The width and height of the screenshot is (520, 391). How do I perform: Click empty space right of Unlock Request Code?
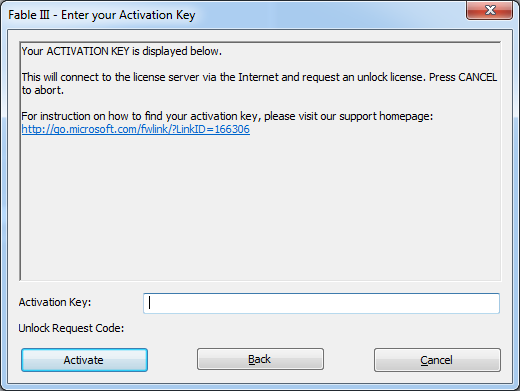pos(312,328)
